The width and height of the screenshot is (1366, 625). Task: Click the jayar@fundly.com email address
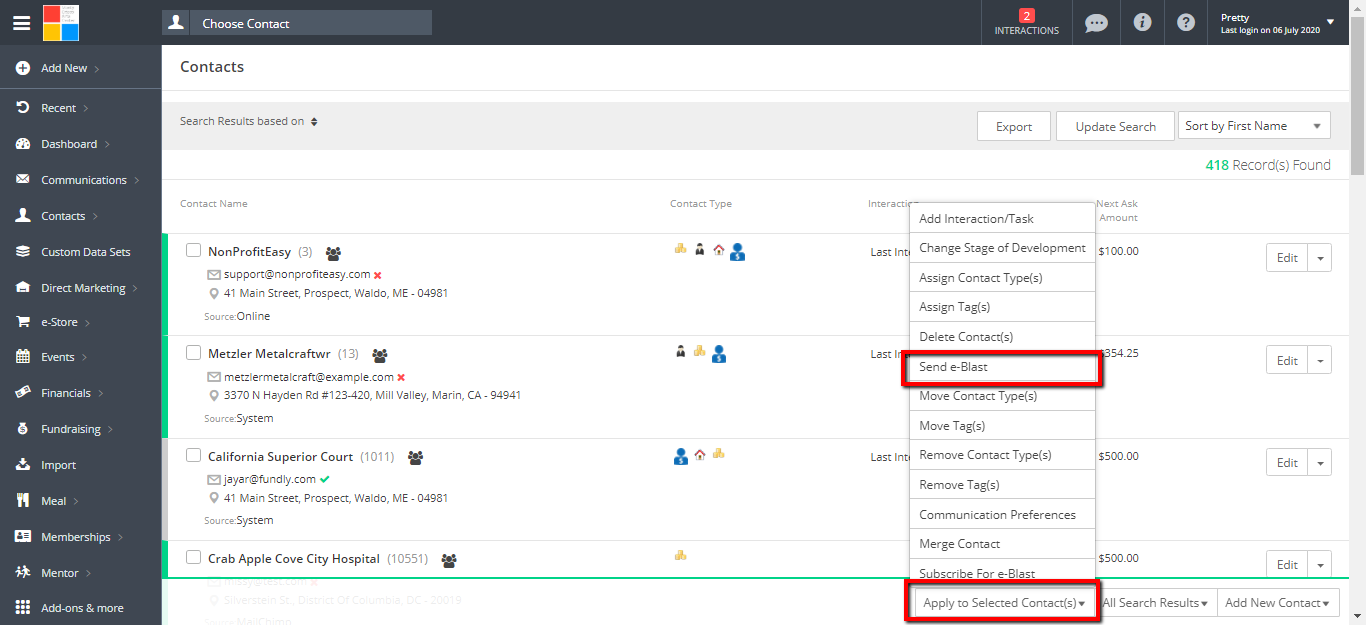[x=270, y=479]
